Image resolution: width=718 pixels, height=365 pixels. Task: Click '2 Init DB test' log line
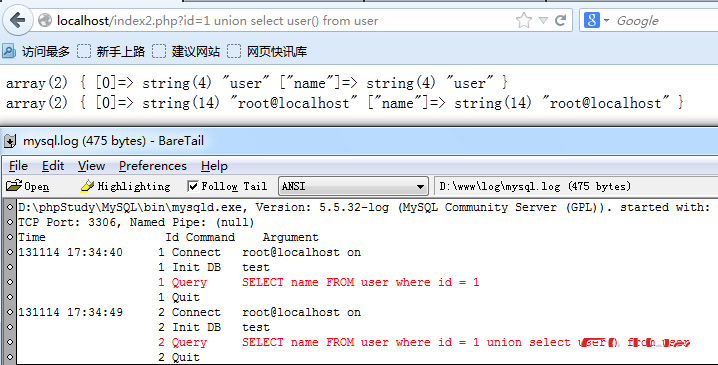click(x=214, y=327)
